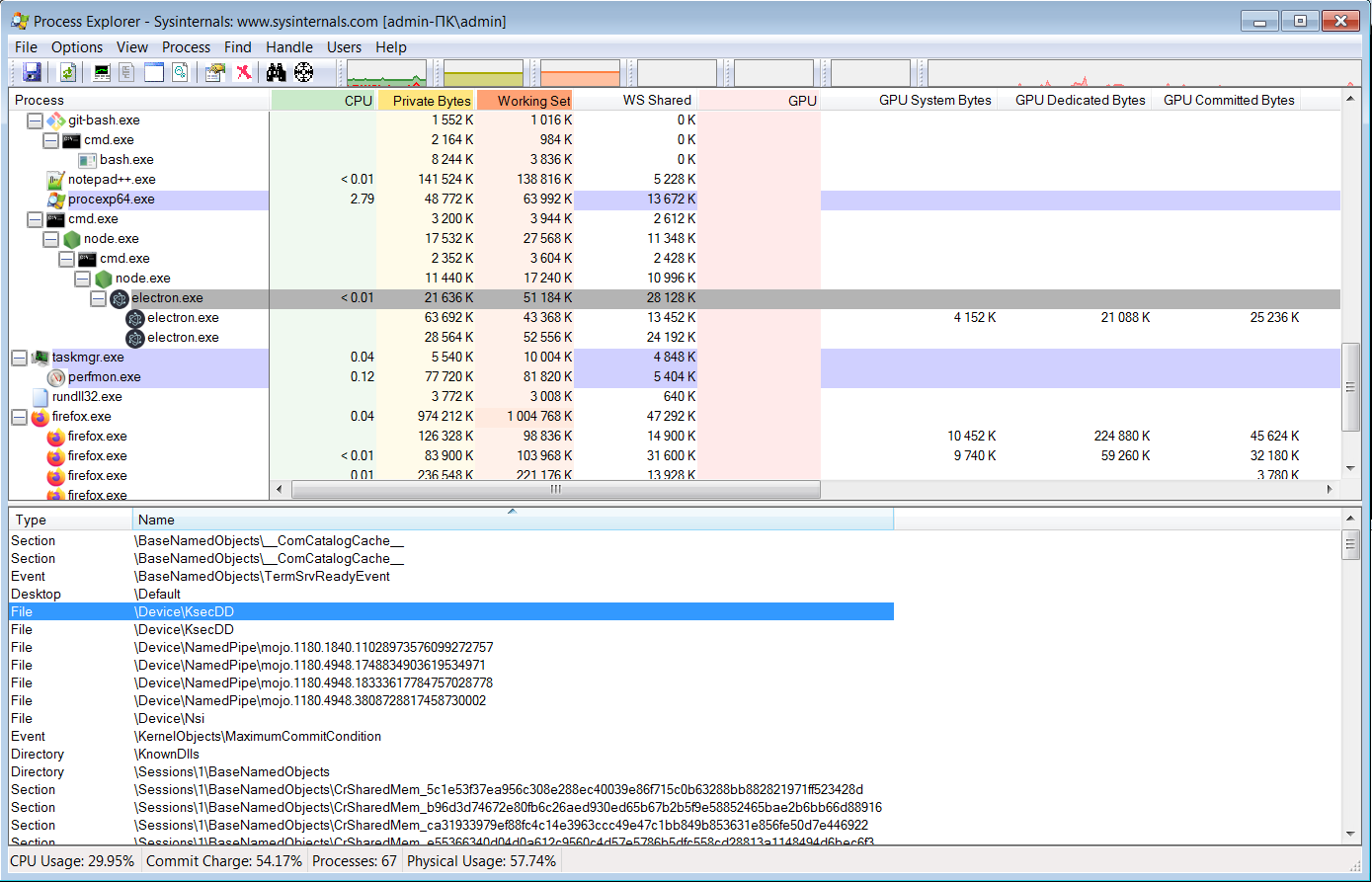The width and height of the screenshot is (1372, 882).
Task: Sort by the Private Bytes column header
Action: pos(427,100)
